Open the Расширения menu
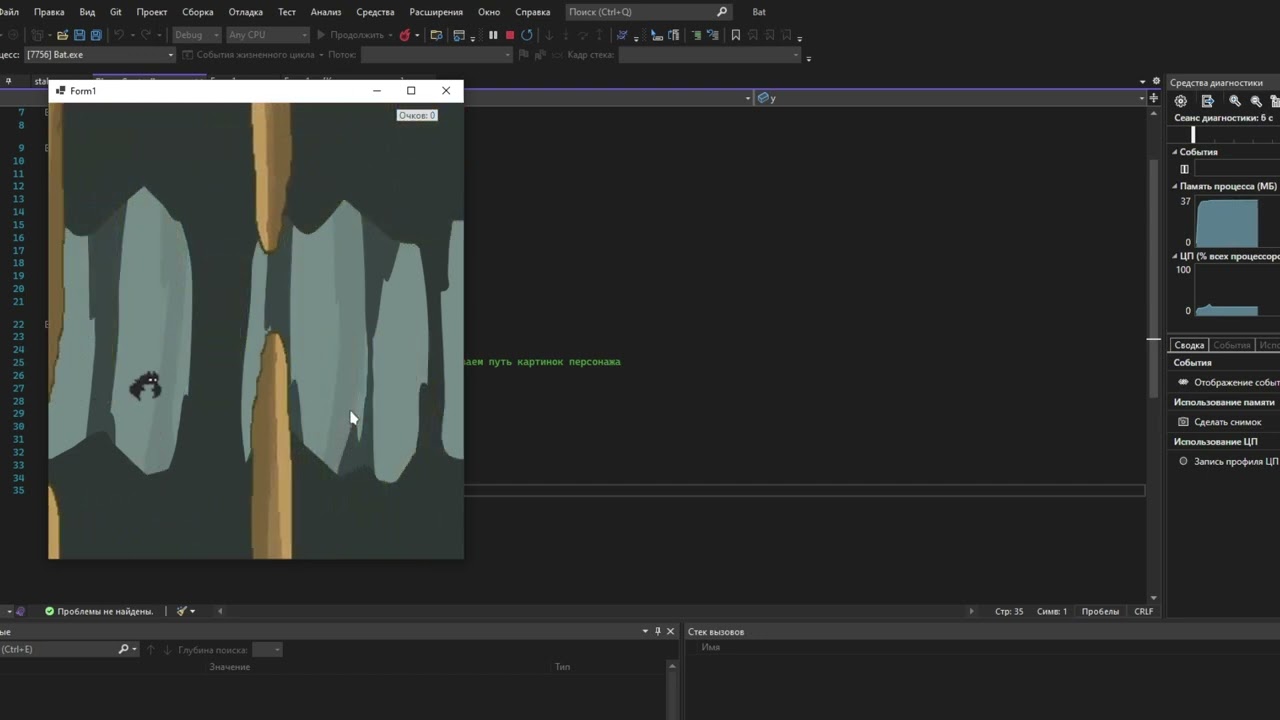Screen dimensions: 1280x720 [x=436, y=12]
